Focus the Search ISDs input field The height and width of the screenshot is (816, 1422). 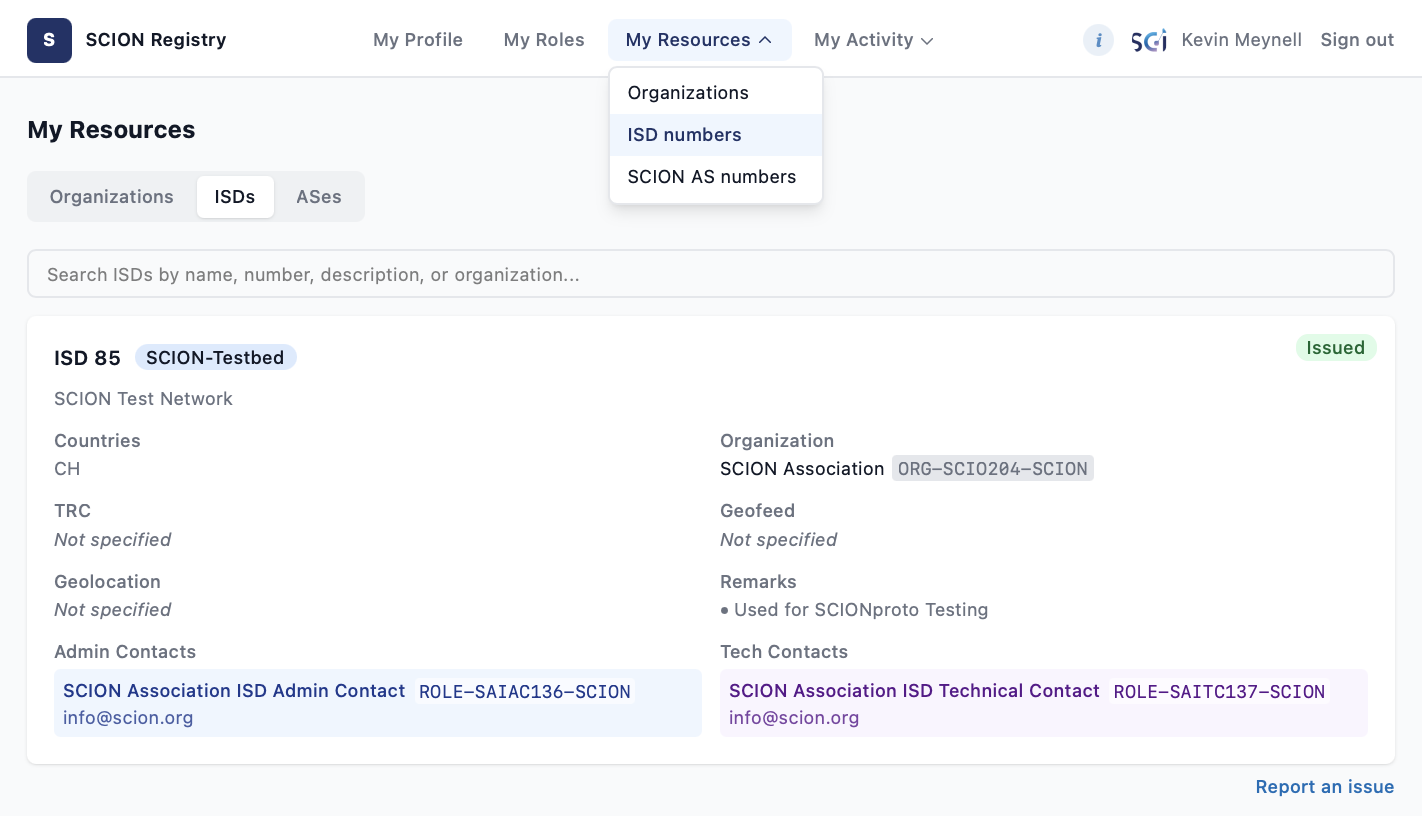(x=710, y=274)
